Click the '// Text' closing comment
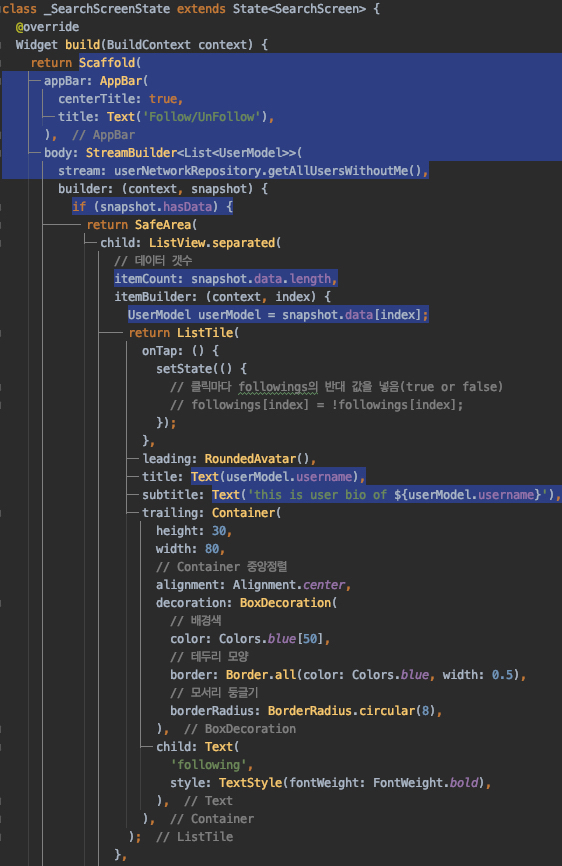The width and height of the screenshot is (562, 866). (209, 800)
